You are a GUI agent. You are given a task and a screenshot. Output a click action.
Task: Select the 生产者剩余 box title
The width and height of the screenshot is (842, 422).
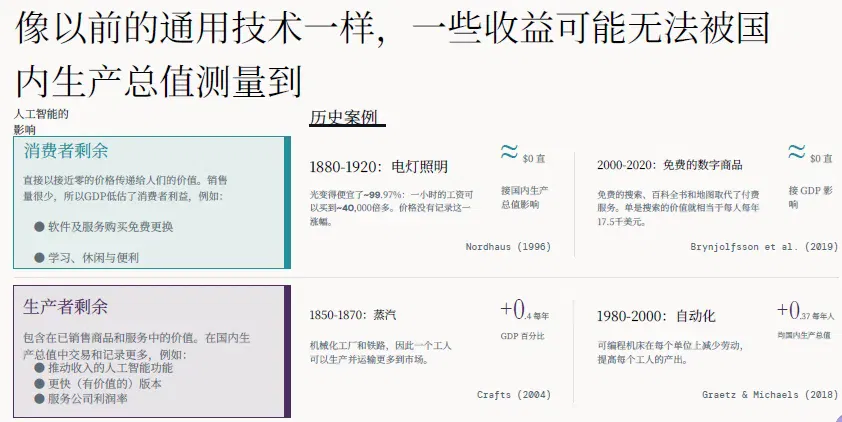point(66,307)
